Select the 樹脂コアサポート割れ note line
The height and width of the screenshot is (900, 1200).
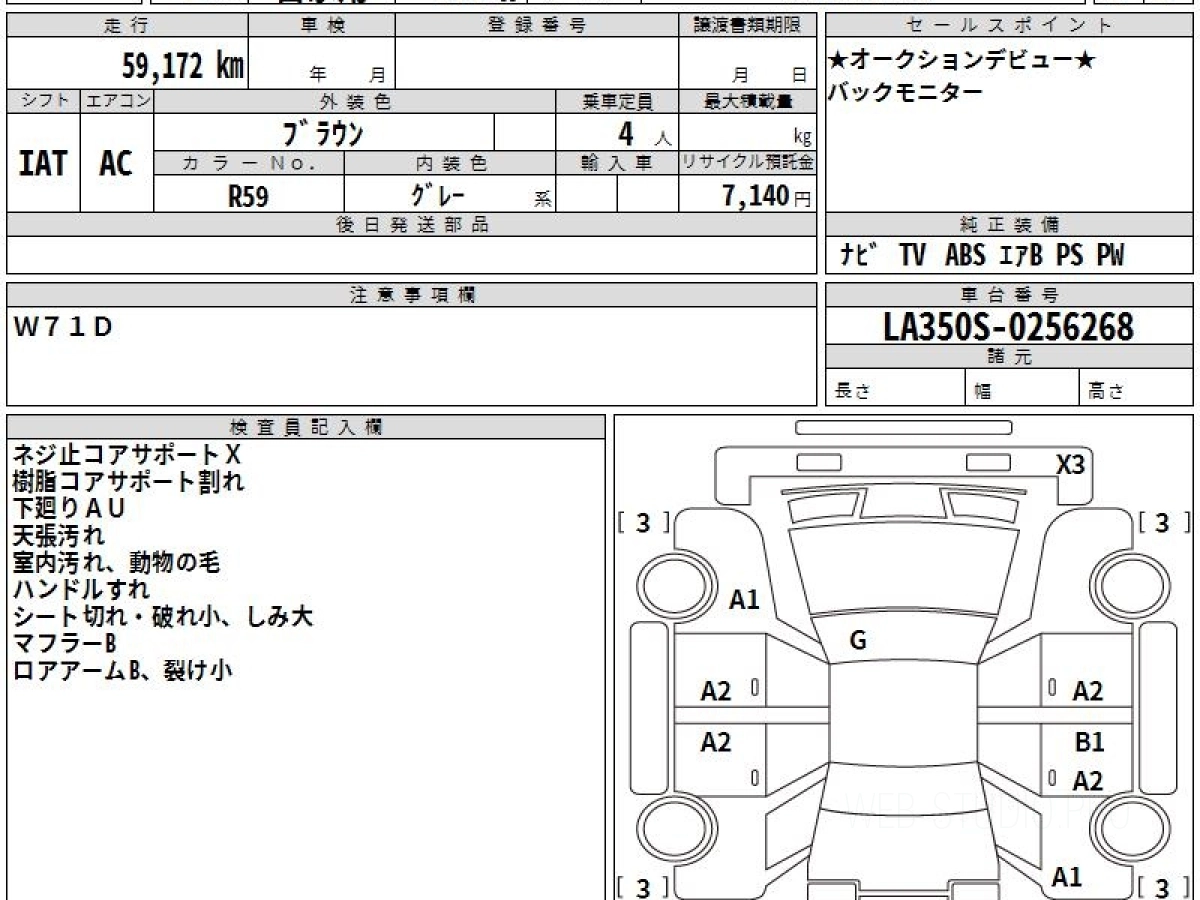(x=128, y=481)
